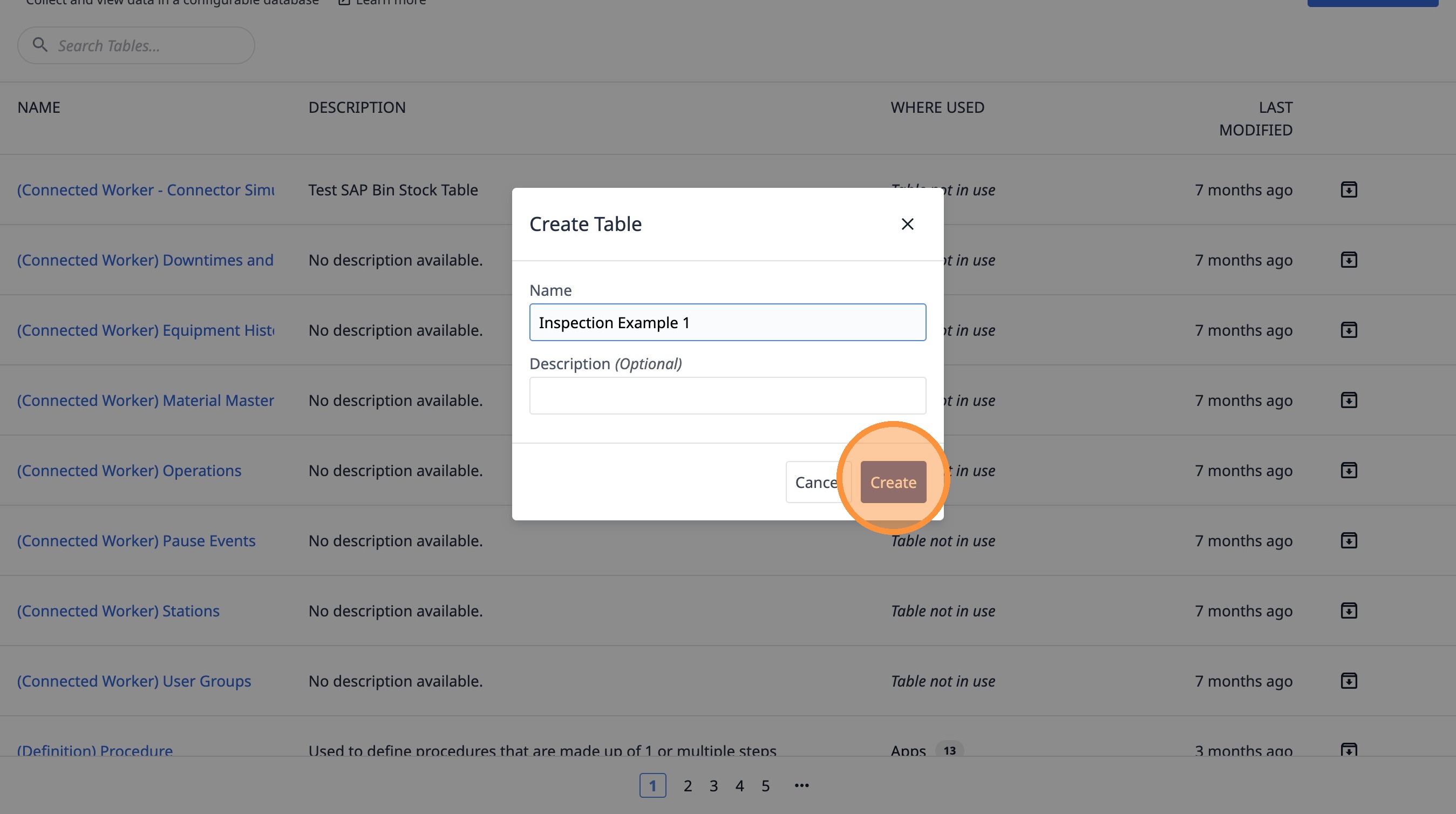Click the Cancel button in dialog
This screenshot has height=814, width=1456.
pos(815,482)
